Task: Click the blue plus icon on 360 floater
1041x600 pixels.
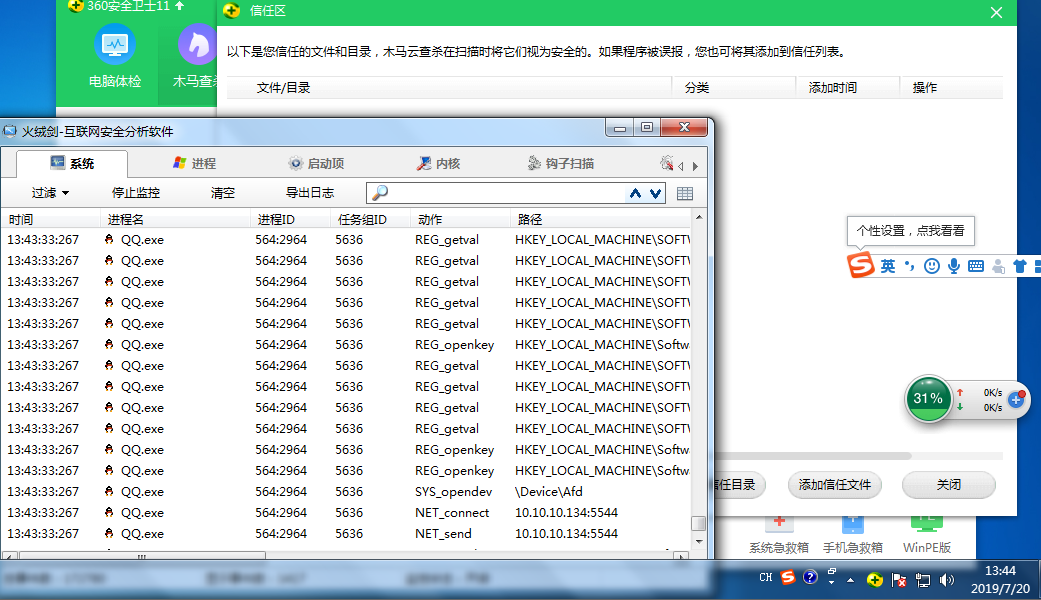Action: click(x=1016, y=399)
